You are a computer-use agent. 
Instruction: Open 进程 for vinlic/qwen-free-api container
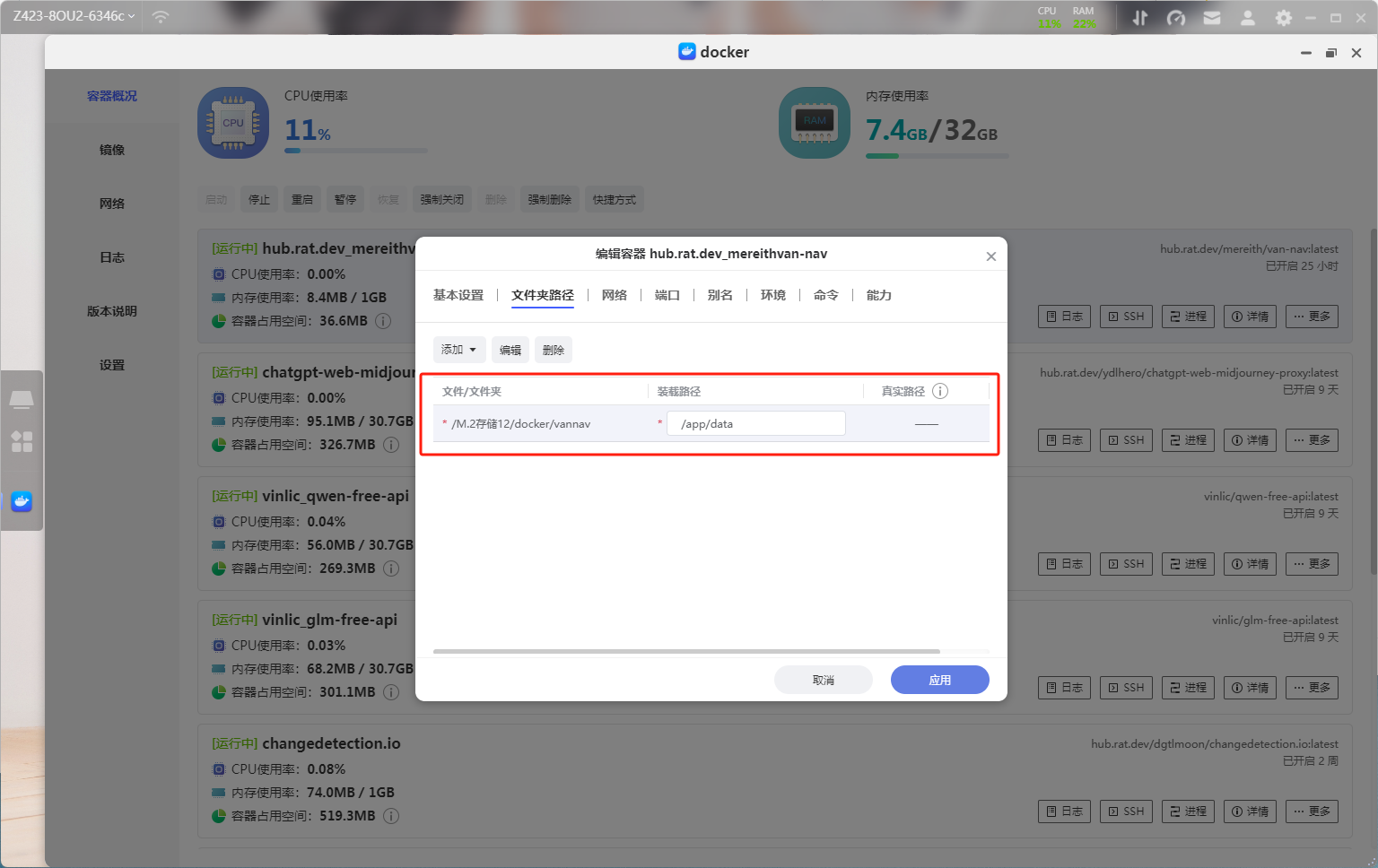tap(1189, 564)
